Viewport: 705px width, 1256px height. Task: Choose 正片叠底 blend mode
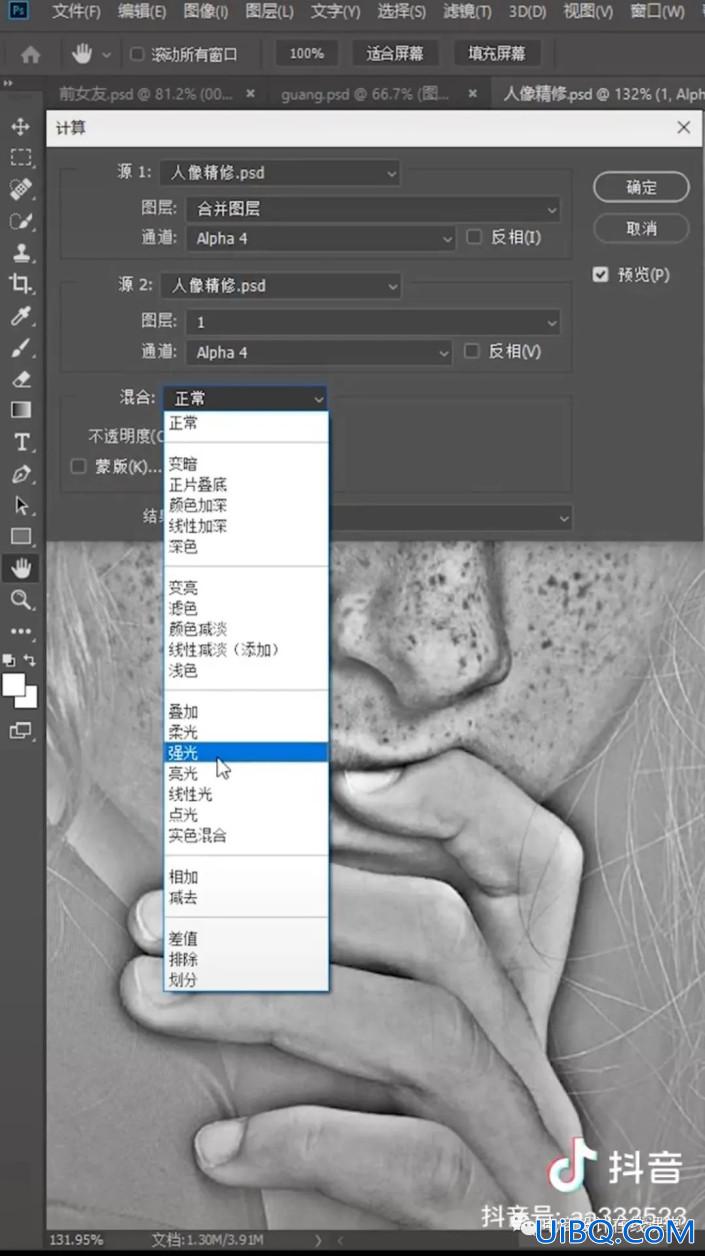click(x=246, y=485)
